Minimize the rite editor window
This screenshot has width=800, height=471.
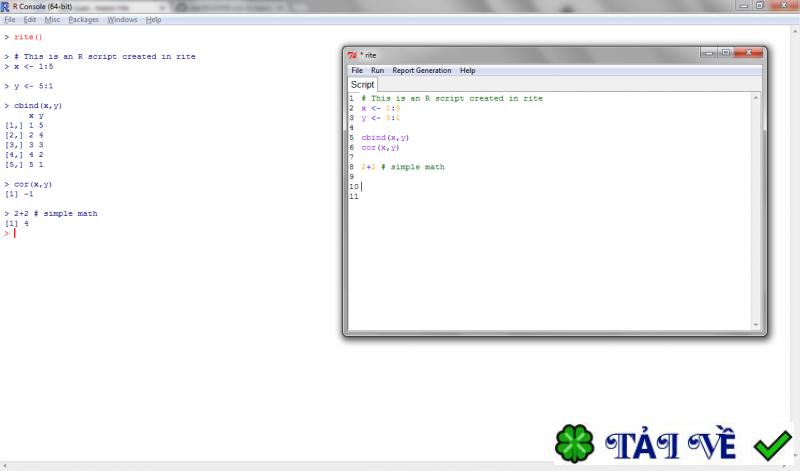click(x=708, y=53)
